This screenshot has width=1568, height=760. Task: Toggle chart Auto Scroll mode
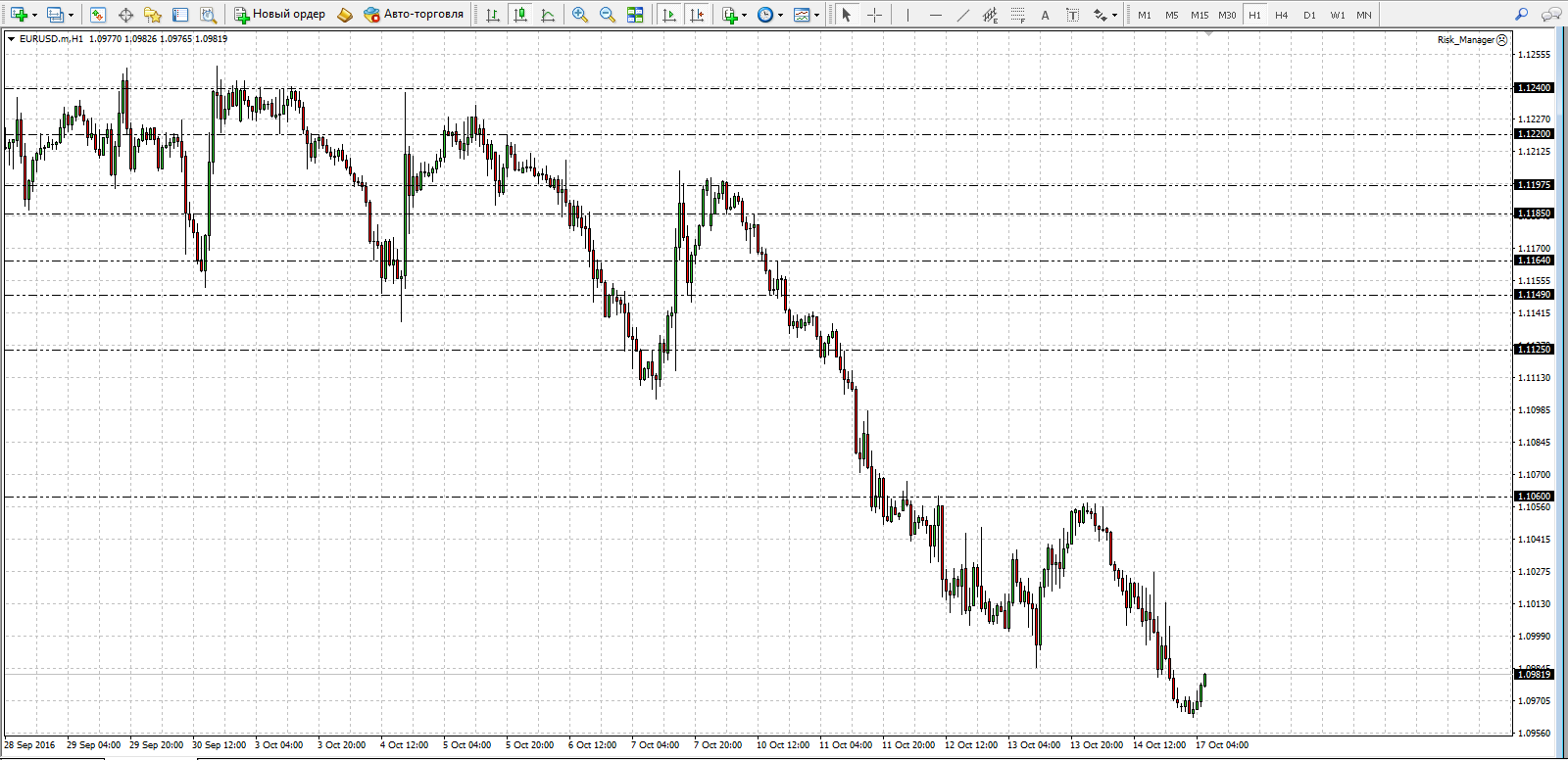click(669, 15)
